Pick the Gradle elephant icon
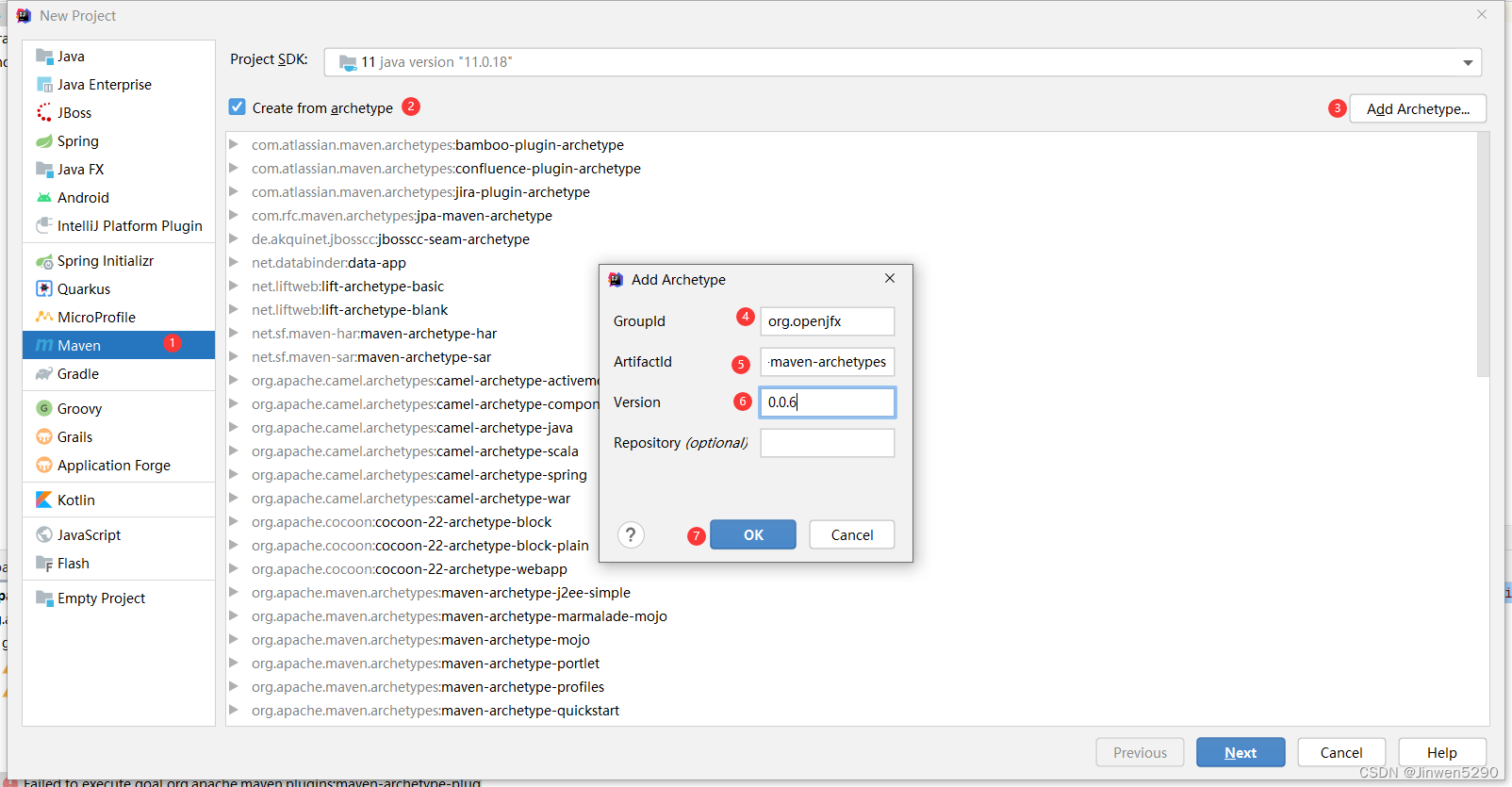1512x787 pixels. pos(44,374)
